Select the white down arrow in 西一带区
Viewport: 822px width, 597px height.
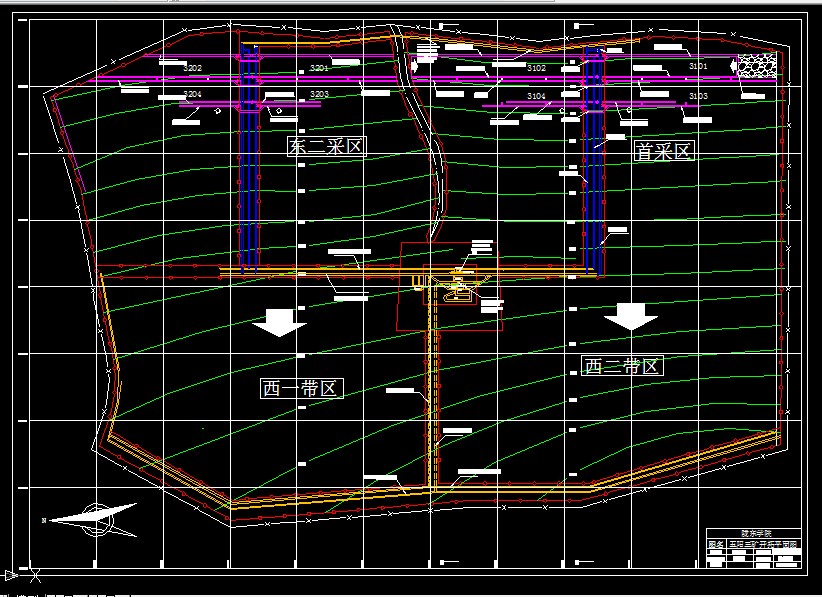280,320
